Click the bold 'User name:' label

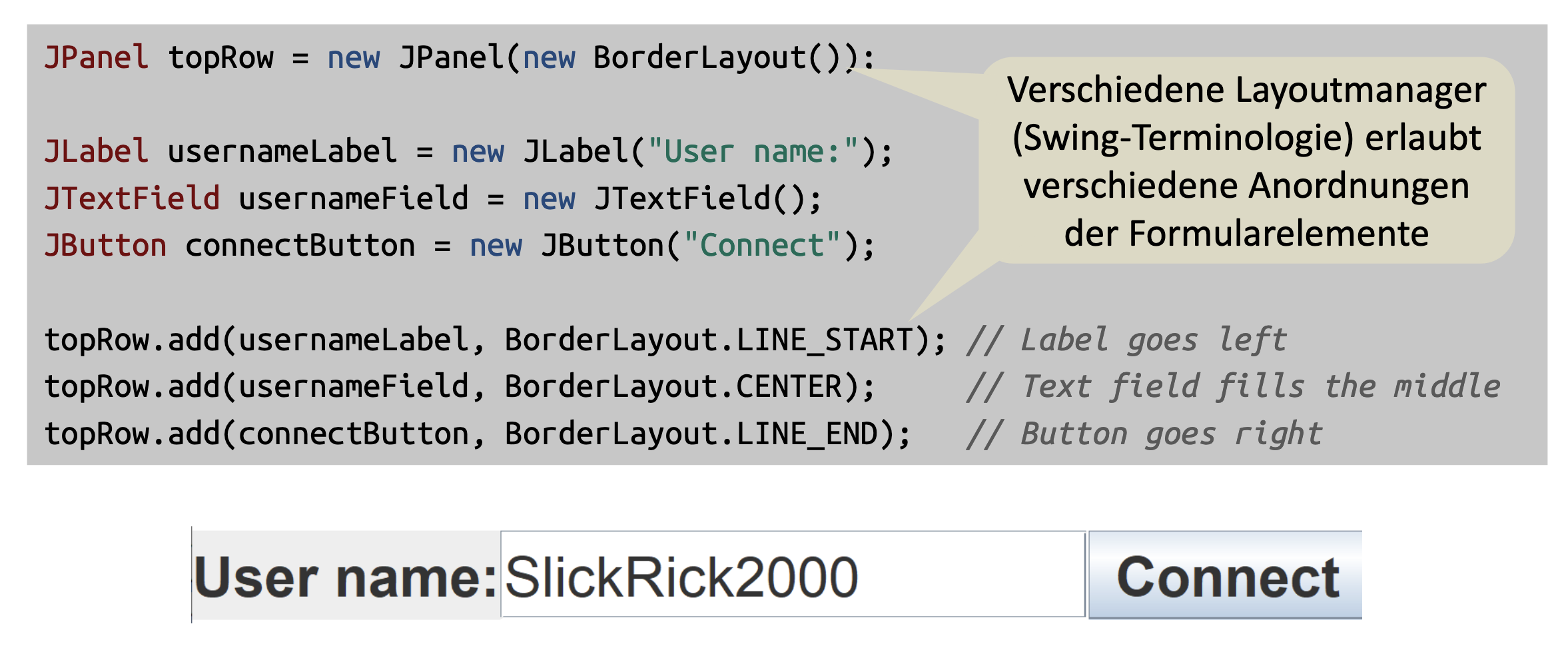[x=346, y=577]
